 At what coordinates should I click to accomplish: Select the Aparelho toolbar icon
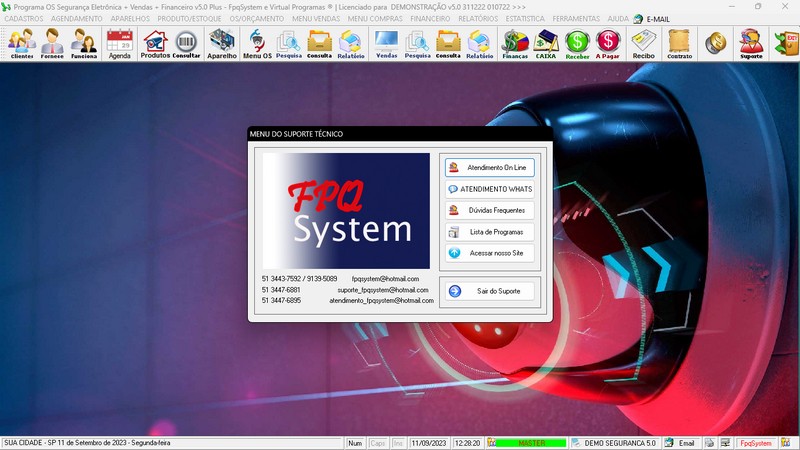[x=222, y=43]
